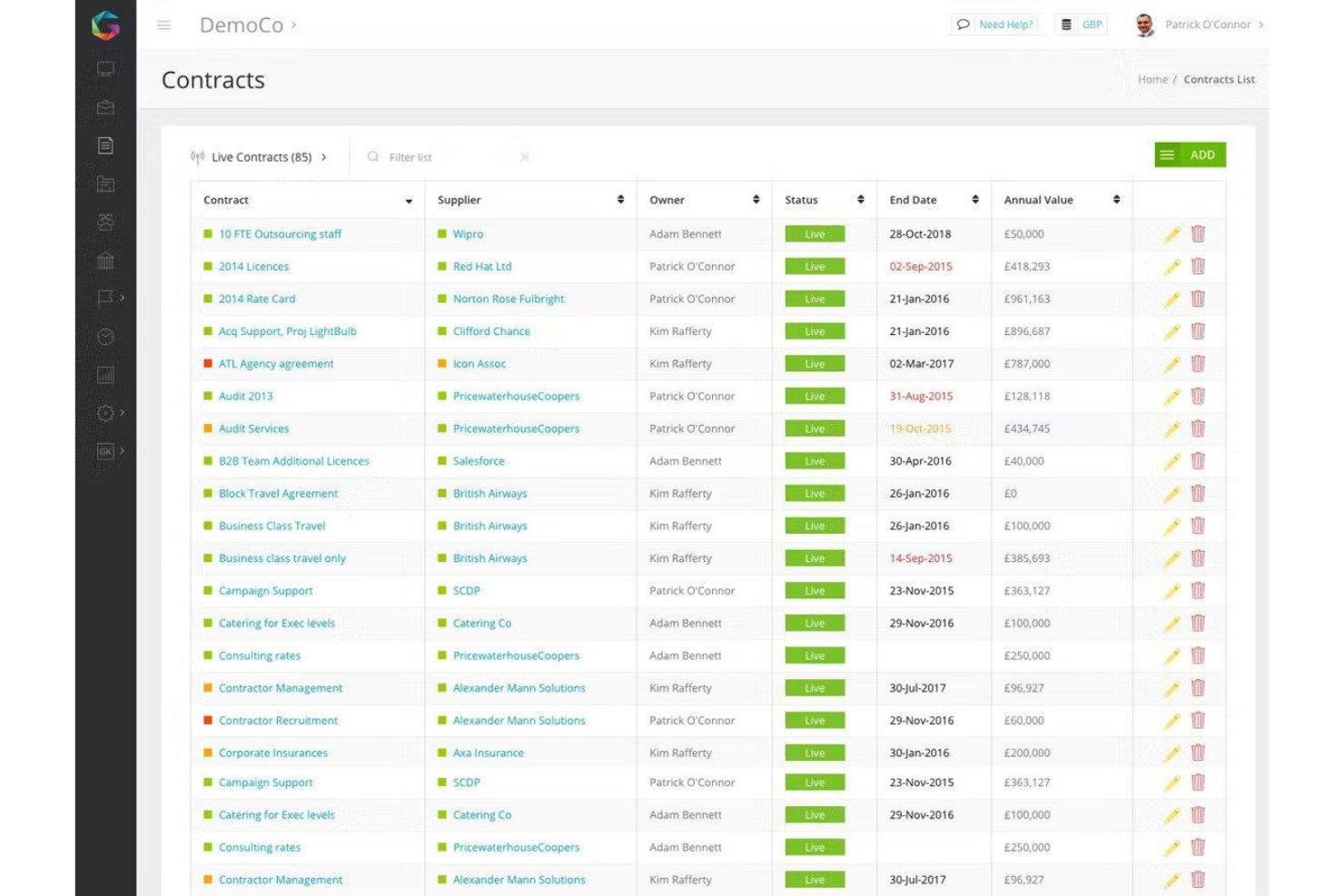This screenshot has width=1344, height=896.
Task: Open the clock icon in sidebar
Action: tap(105, 337)
